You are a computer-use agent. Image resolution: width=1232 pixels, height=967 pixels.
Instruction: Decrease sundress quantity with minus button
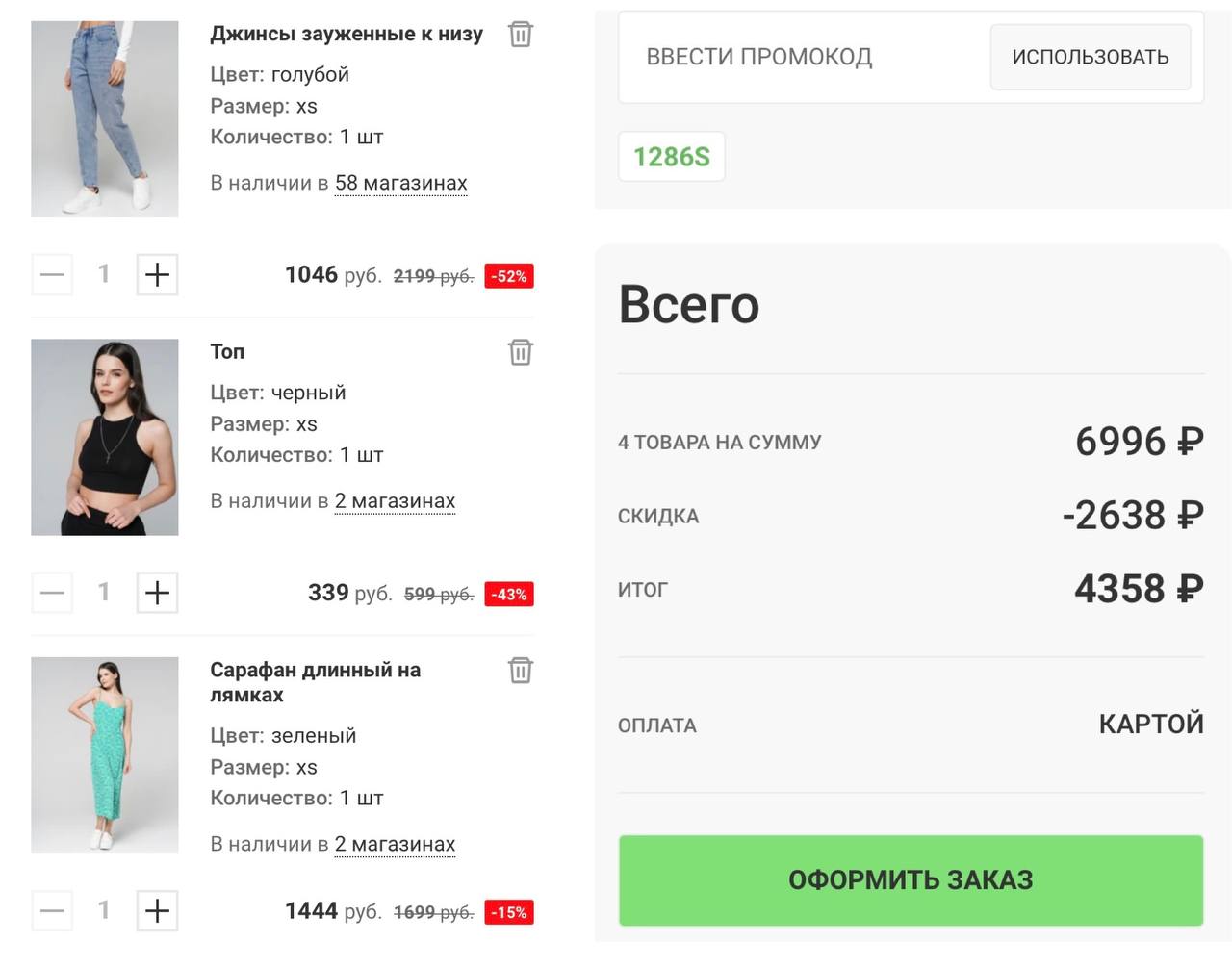point(52,910)
